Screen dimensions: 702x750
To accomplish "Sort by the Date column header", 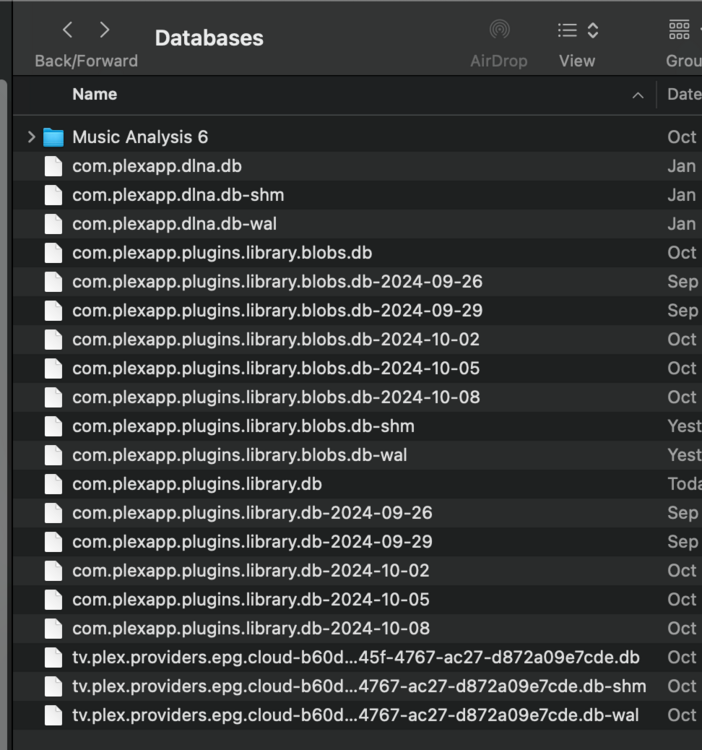I will point(684,94).
